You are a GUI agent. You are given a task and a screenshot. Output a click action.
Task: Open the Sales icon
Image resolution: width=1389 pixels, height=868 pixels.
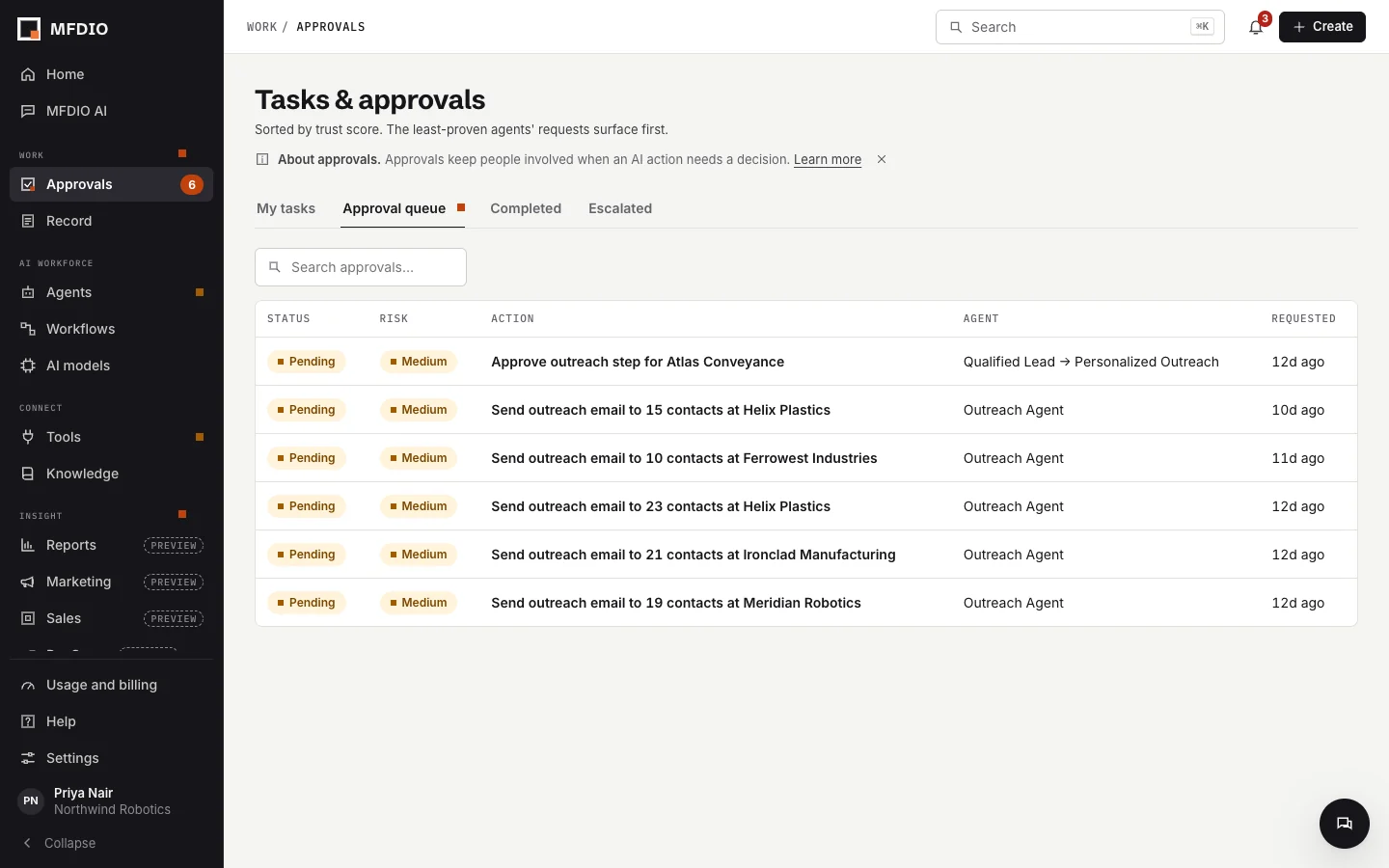point(28,618)
